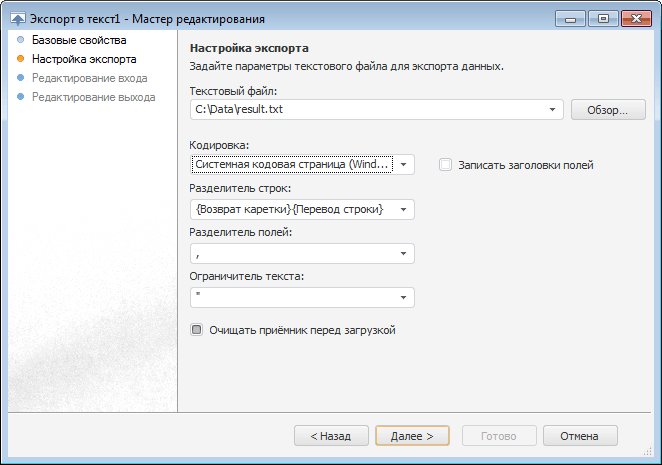Click the bullet icon beside Редактирование входа

tap(20, 78)
